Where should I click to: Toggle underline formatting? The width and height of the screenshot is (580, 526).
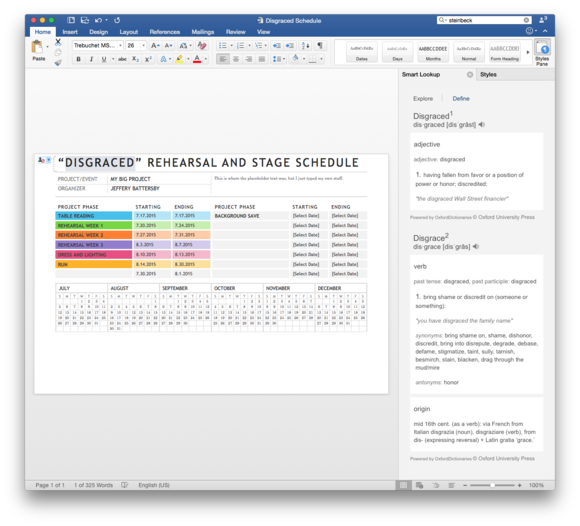pyautogui.click(x=104, y=59)
